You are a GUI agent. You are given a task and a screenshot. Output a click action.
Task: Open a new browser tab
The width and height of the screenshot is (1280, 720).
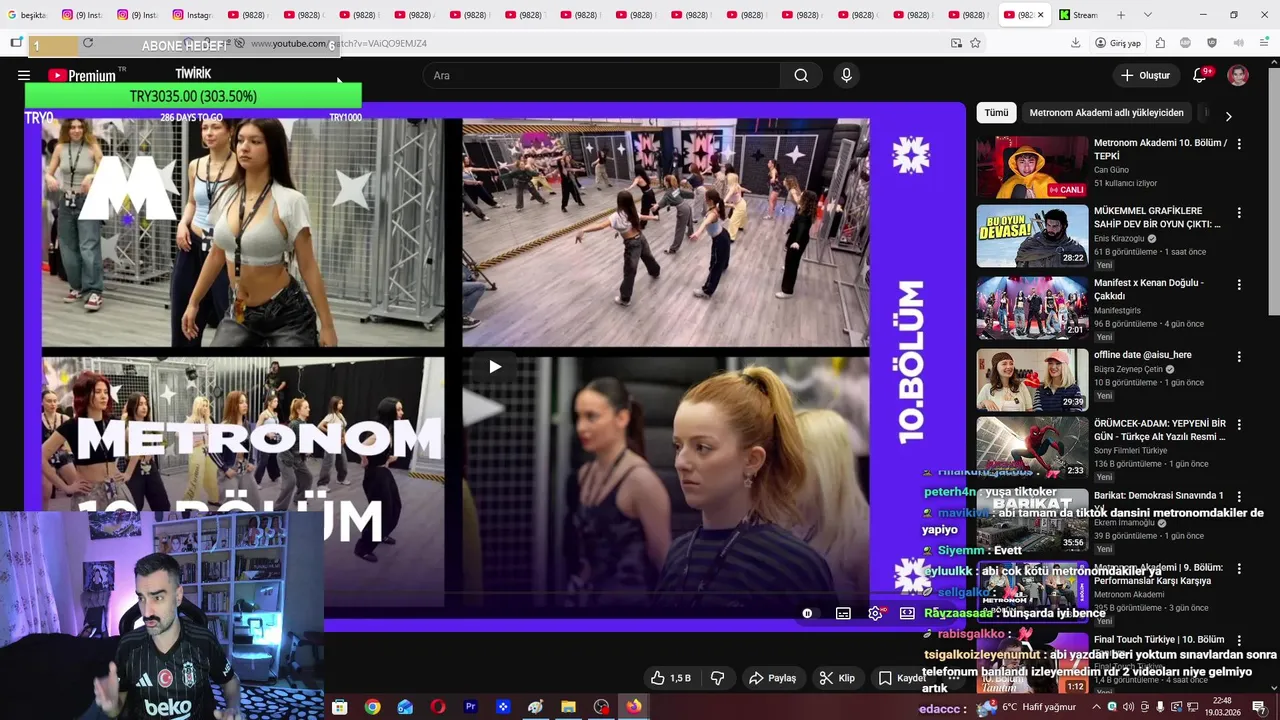click(x=1120, y=15)
